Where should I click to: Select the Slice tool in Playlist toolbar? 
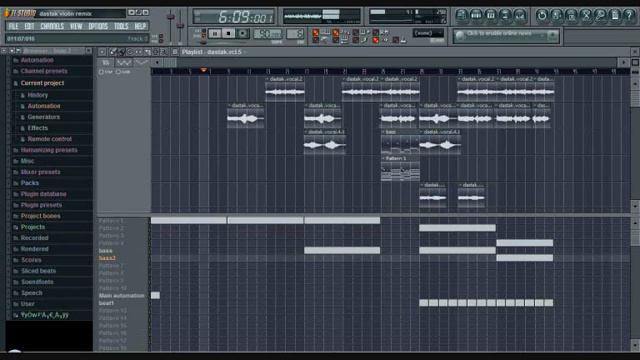(147, 52)
